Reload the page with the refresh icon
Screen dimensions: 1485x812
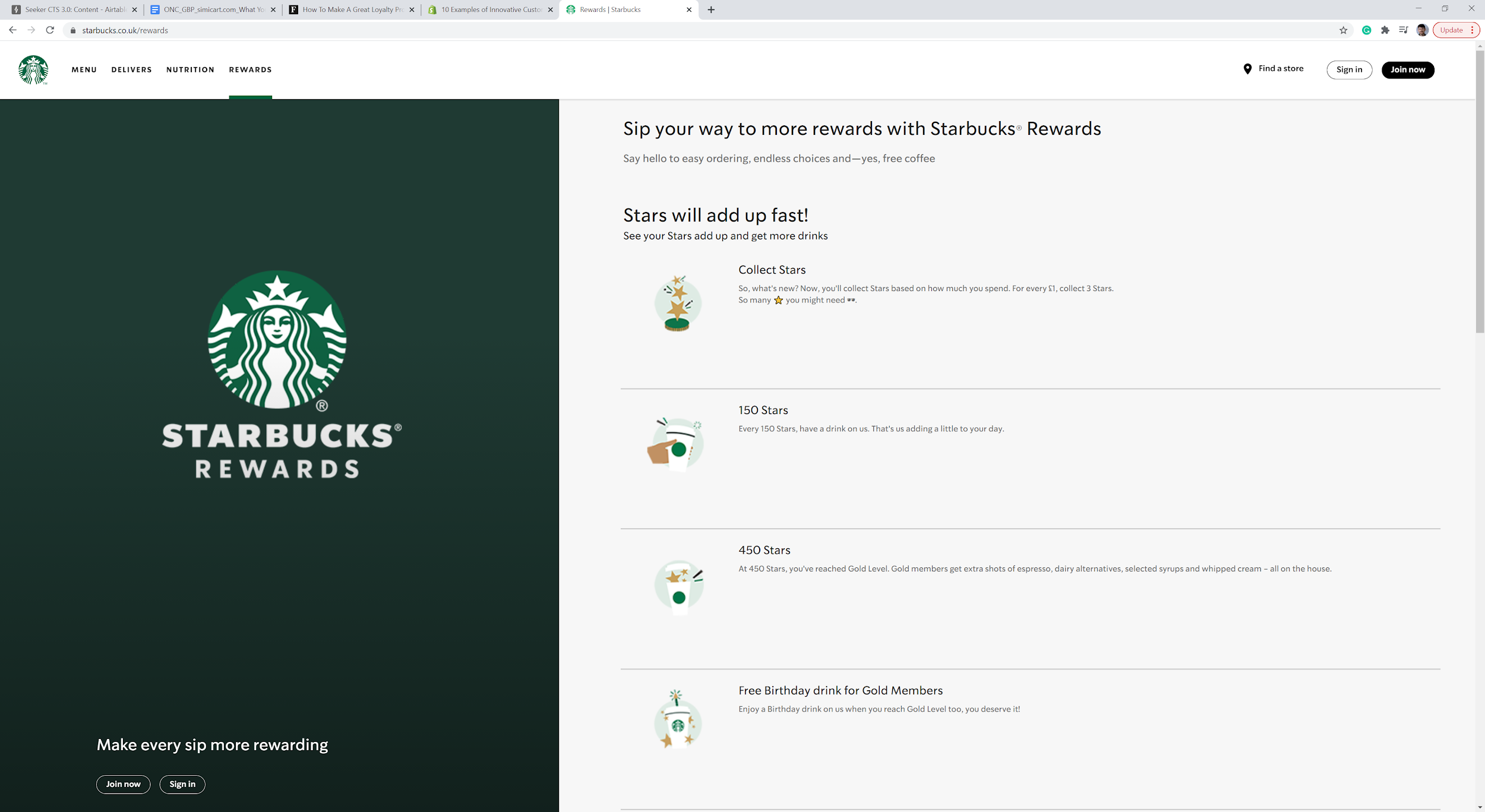click(x=50, y=30)
